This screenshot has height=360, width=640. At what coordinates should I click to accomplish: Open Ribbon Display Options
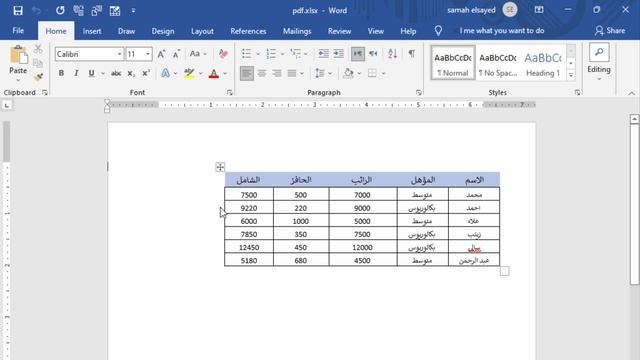pyautogui.click(x=539, y=10)
